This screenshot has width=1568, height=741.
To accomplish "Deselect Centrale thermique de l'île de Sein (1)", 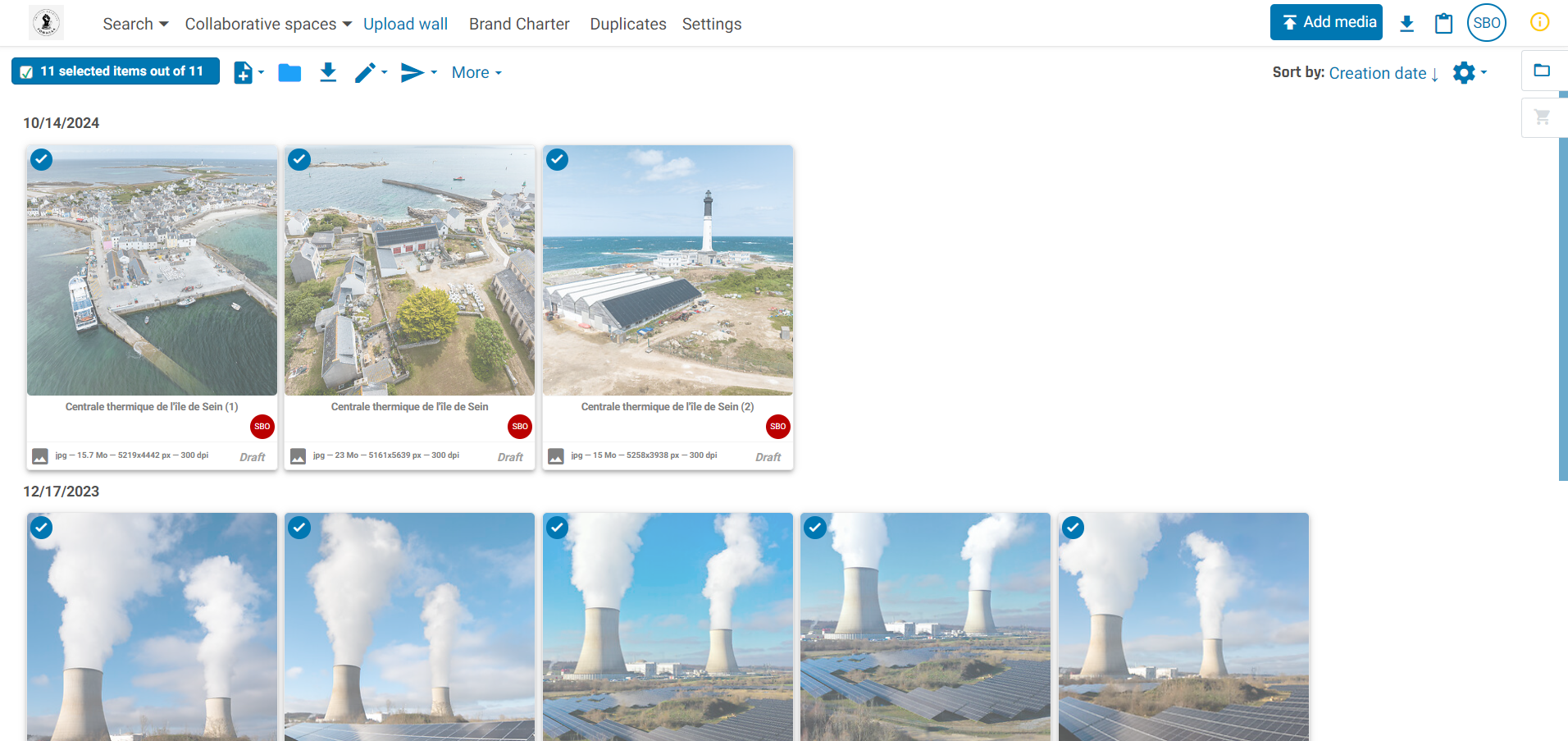I will [41, 159].
